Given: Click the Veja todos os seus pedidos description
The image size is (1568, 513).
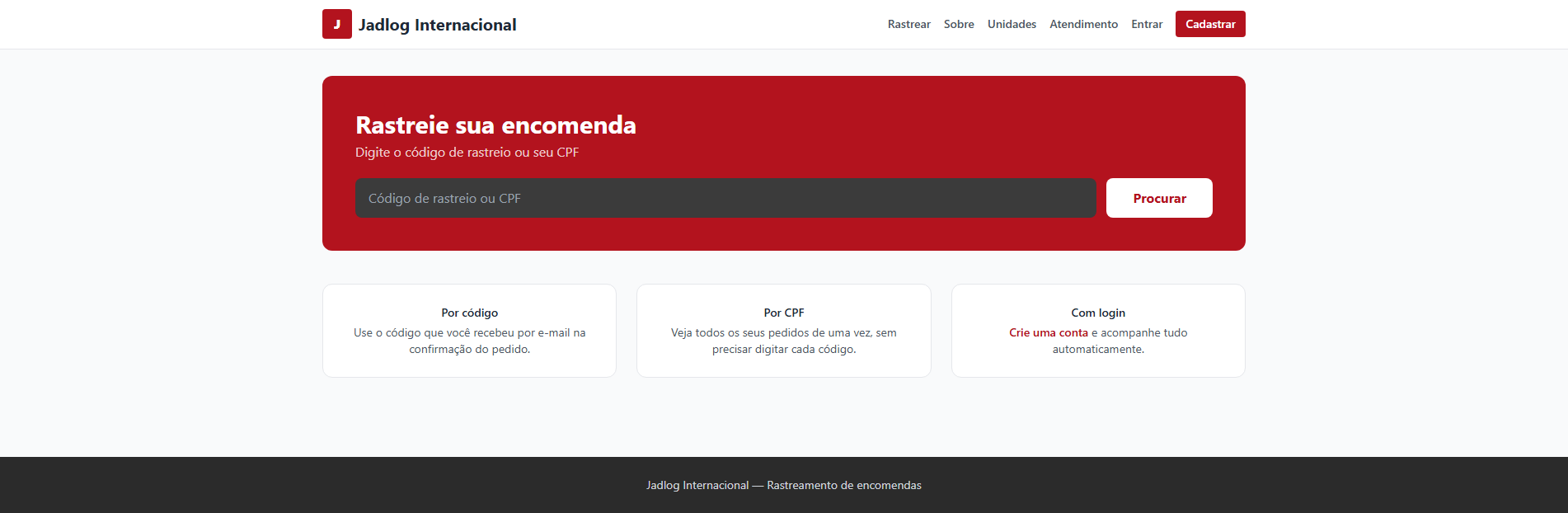Looking at the screenshot, I should tap(784, 341).
